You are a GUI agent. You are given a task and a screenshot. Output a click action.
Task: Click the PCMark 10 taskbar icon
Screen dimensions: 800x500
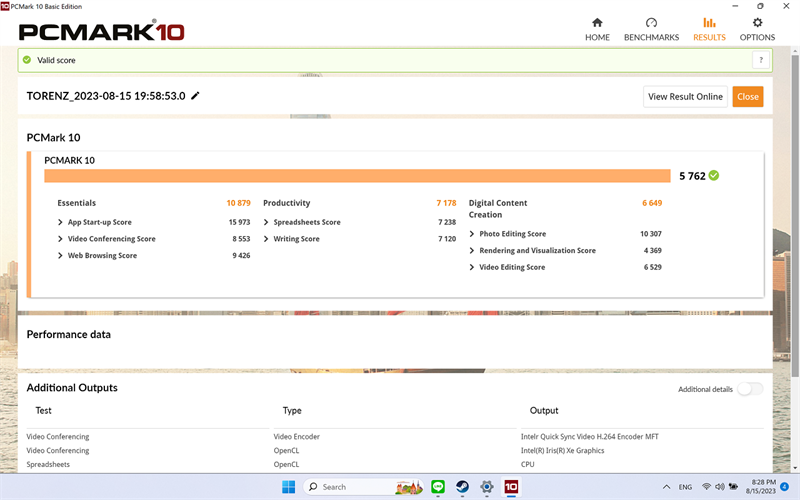point(511,487)
